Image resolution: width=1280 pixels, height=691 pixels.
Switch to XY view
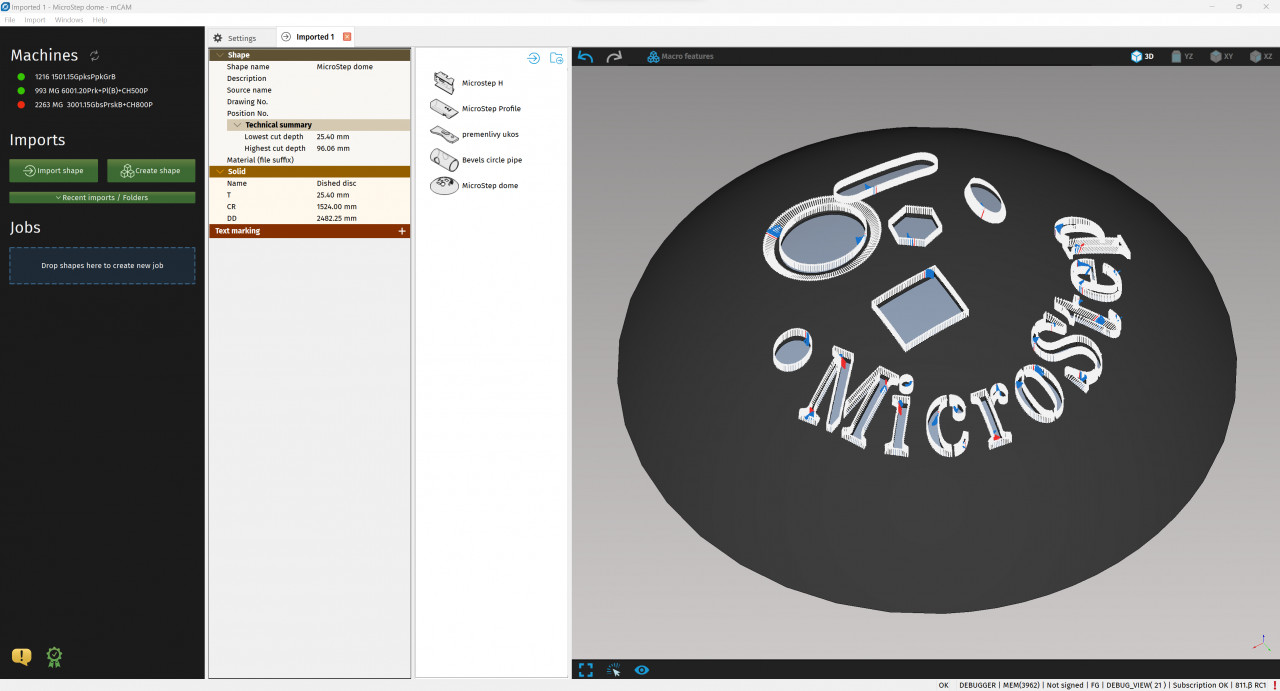coord(1221,57)
